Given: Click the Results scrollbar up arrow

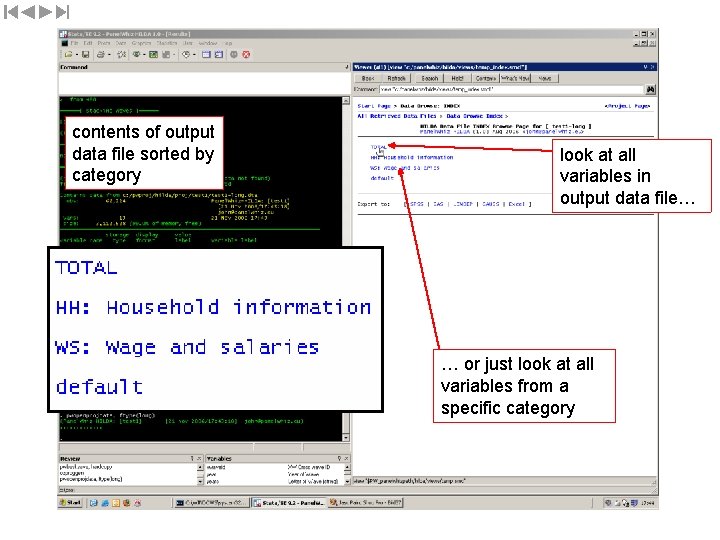Looking at the screenshot, I should pos(346,101).
